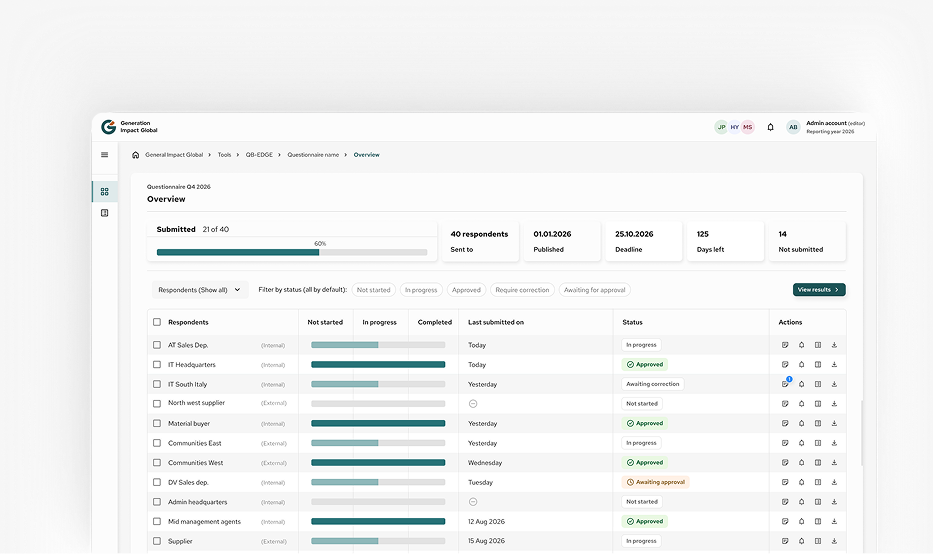Open IT South Italy note with badge
The width and height of the screenshot is (933, 554).
coord(785,384)
